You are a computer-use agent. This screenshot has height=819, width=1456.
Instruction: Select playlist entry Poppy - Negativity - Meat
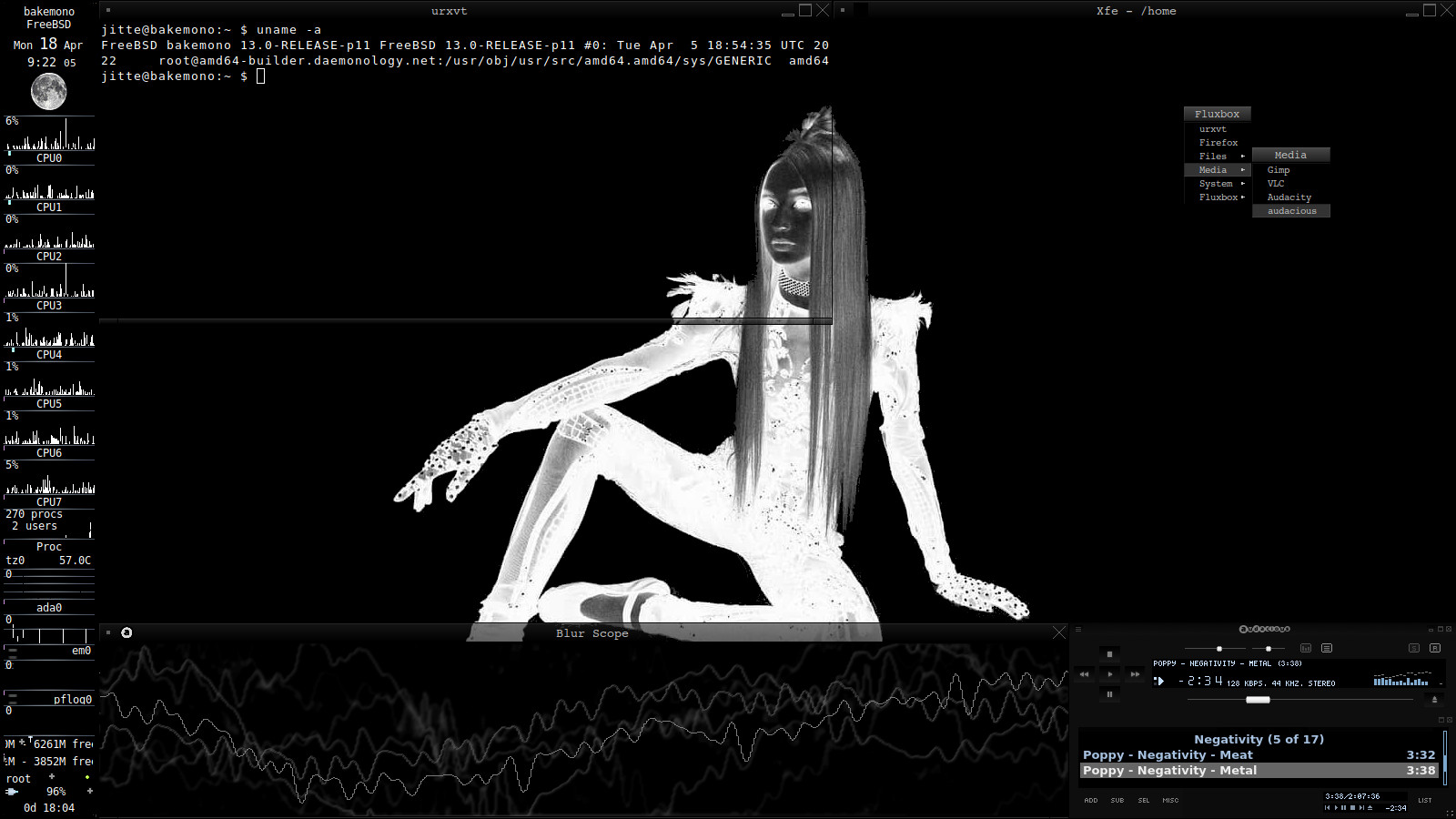pos(1259,754)
